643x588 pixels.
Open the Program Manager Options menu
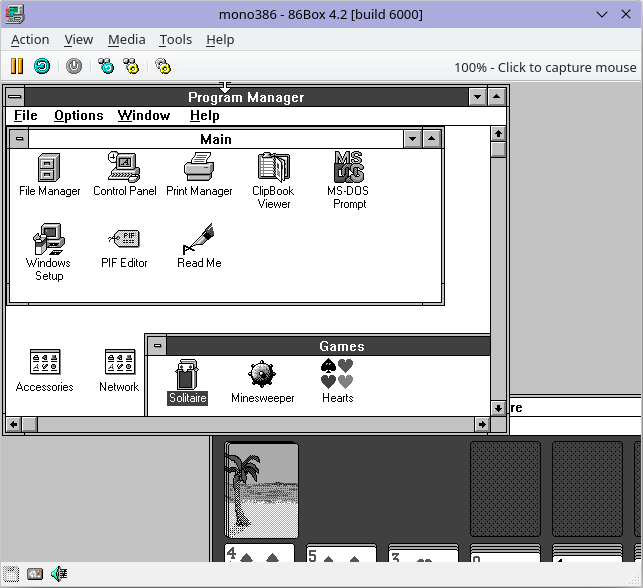79,116
